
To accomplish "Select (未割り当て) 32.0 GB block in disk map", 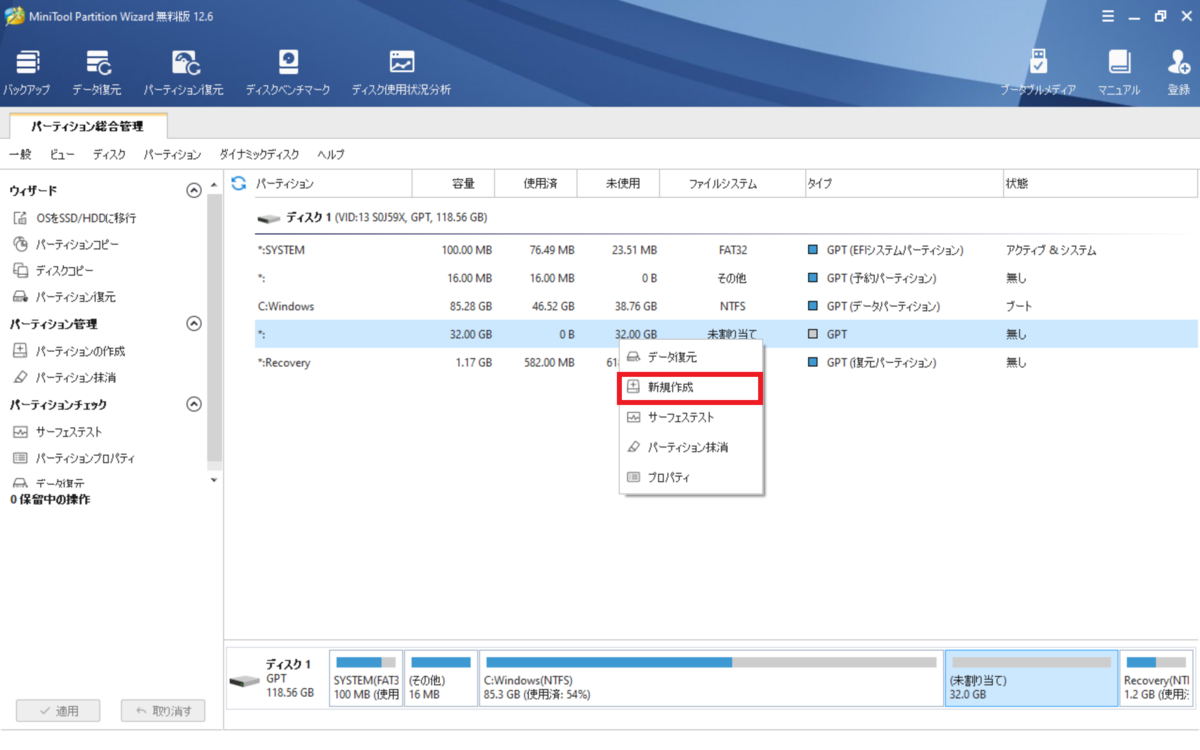I will tap(1031, 678).
